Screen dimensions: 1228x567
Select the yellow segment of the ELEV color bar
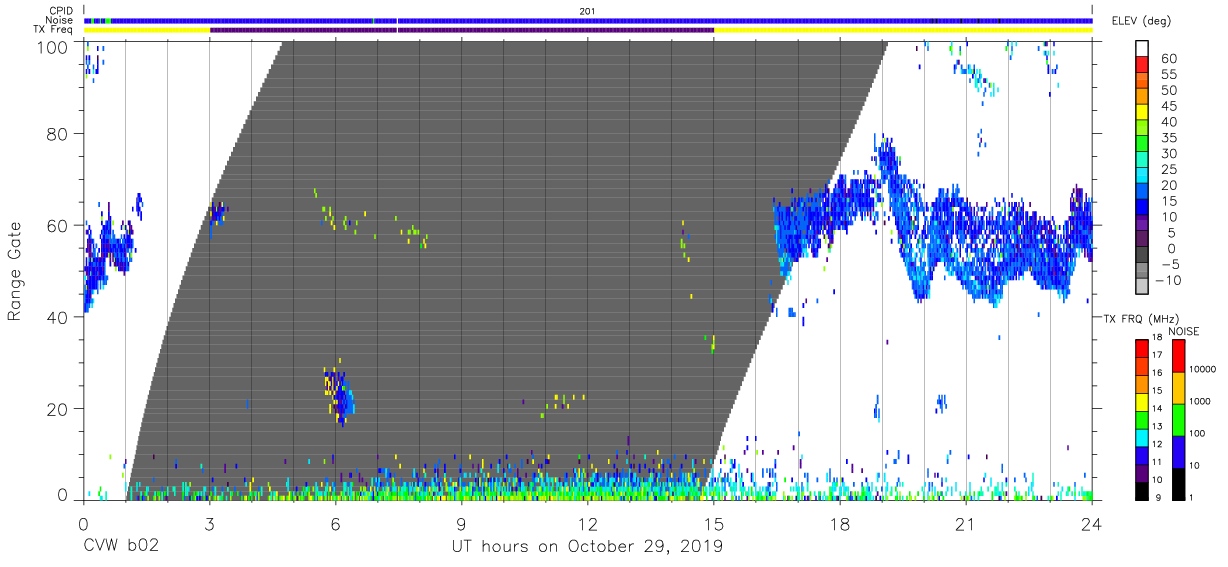(x=1142, y=114)
